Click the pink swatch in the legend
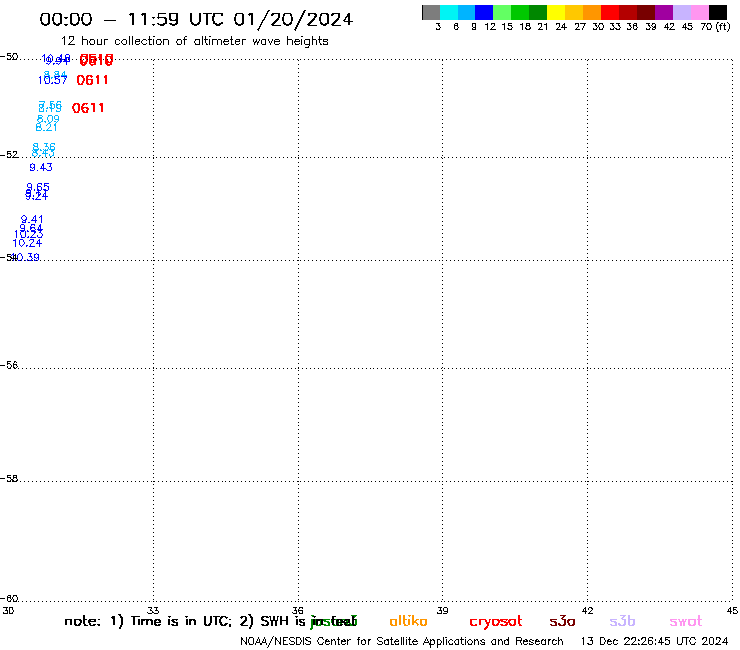The width and height of the screenshot is (740, 650). (x=699, y=12)
